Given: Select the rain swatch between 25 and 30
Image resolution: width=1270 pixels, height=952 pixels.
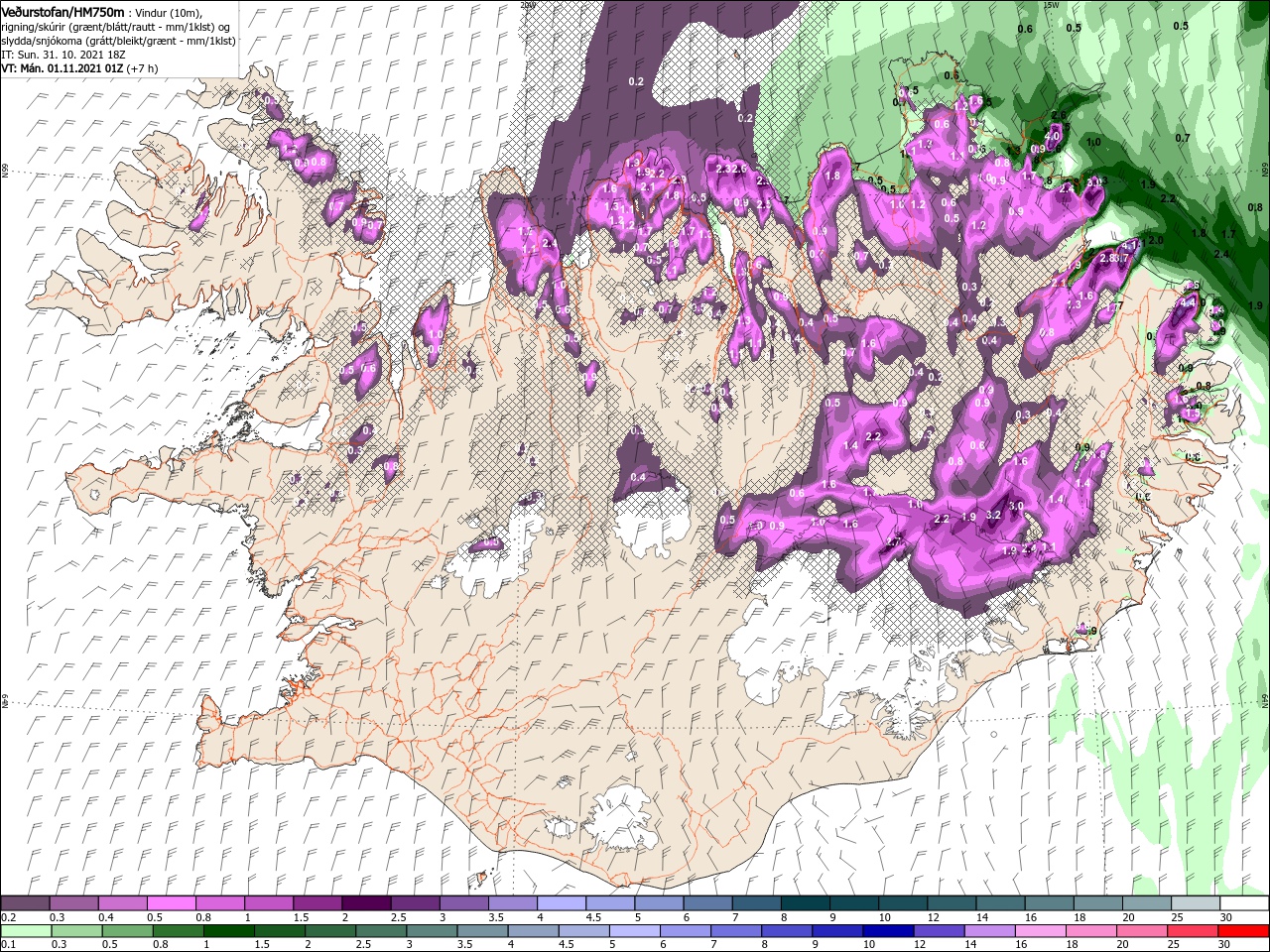Looking at the screenshot, I should click(x=1193, y=931).
